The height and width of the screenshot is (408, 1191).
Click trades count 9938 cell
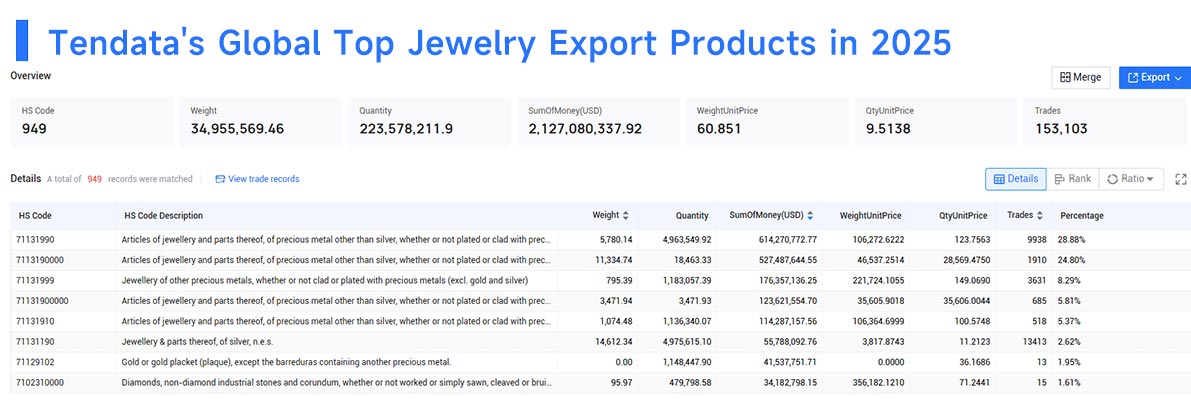1036,240
